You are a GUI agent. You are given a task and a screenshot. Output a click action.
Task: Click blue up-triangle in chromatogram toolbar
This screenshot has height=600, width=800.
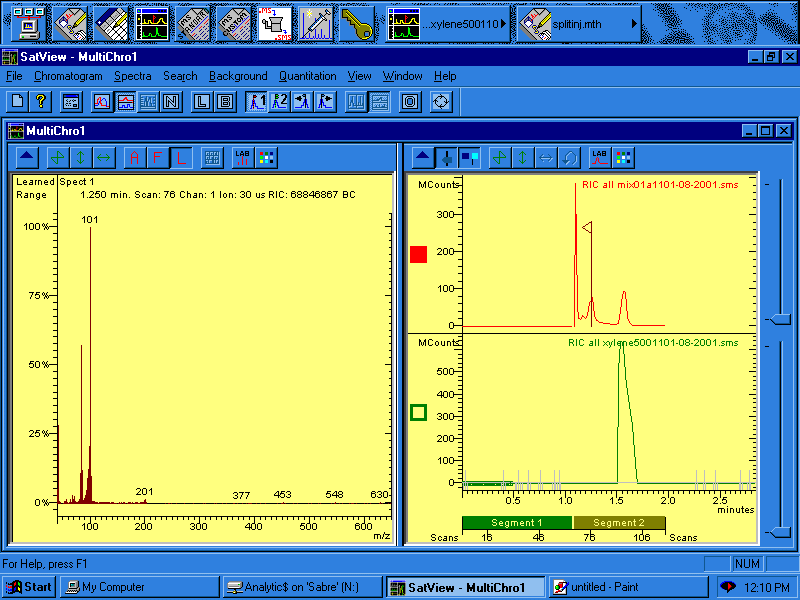pos(422,158)
